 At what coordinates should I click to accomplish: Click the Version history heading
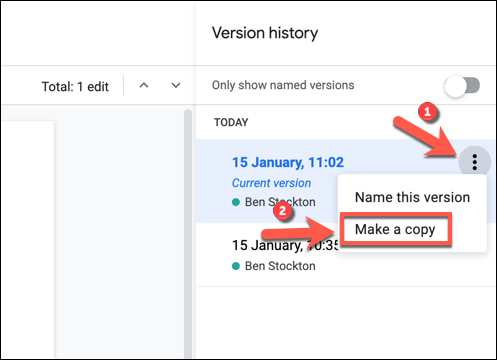tap(265, 33)
